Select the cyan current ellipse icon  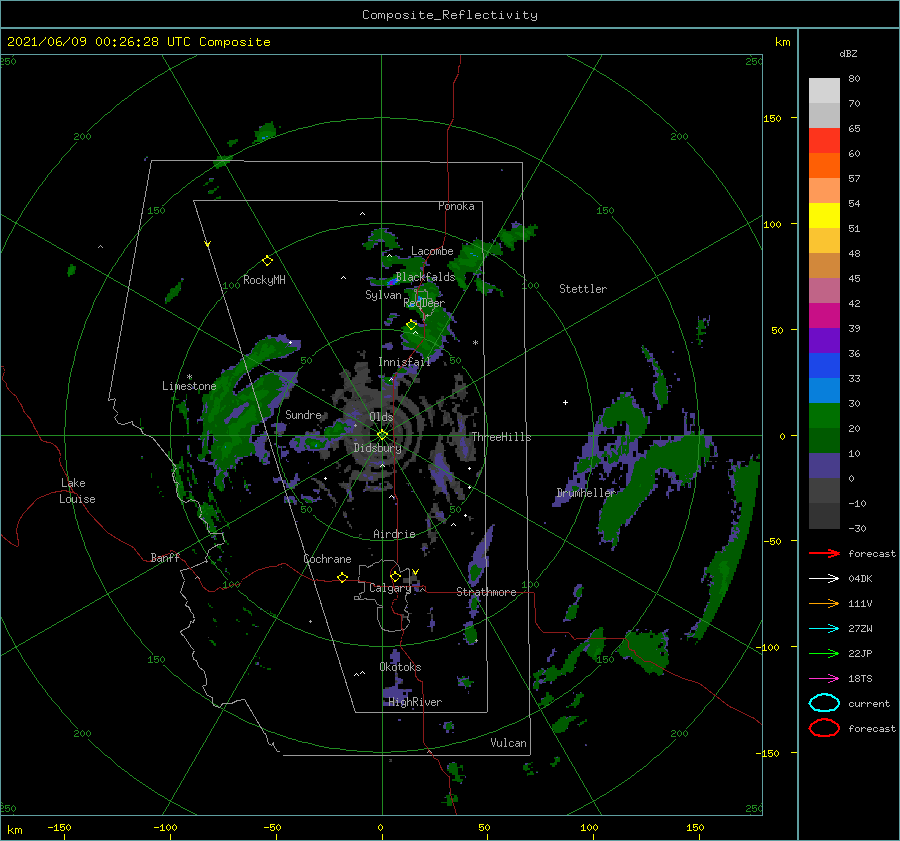click(x=824, y=703)
